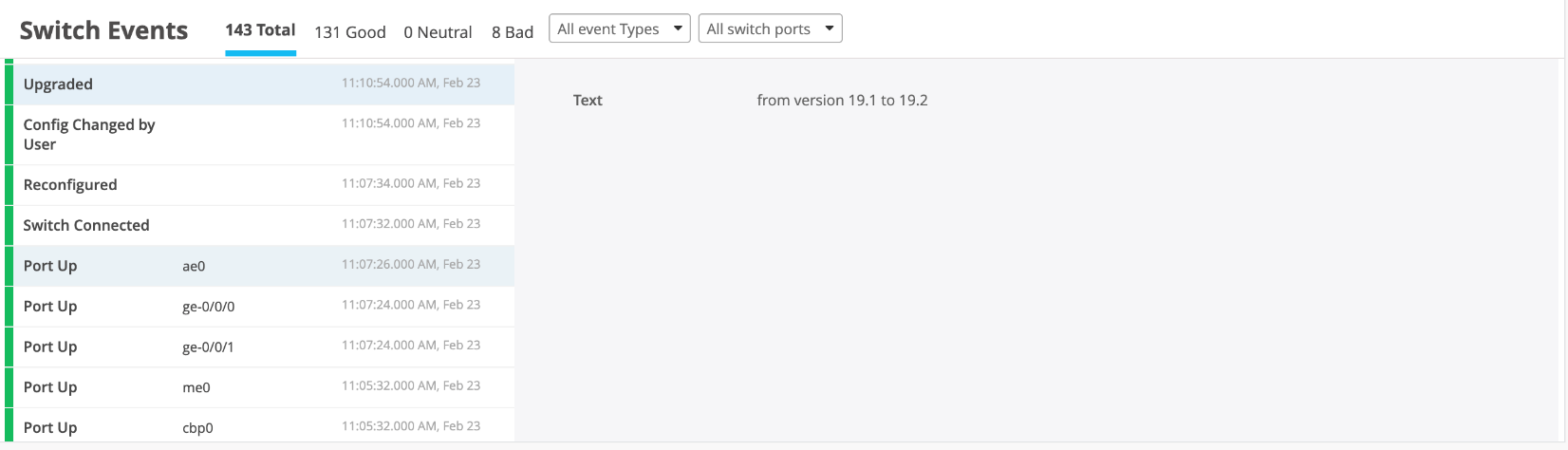The width and height of the screenshot is (1568, 450).
Task: Select the Upgraded event row
Action: [x=256, y=84]
